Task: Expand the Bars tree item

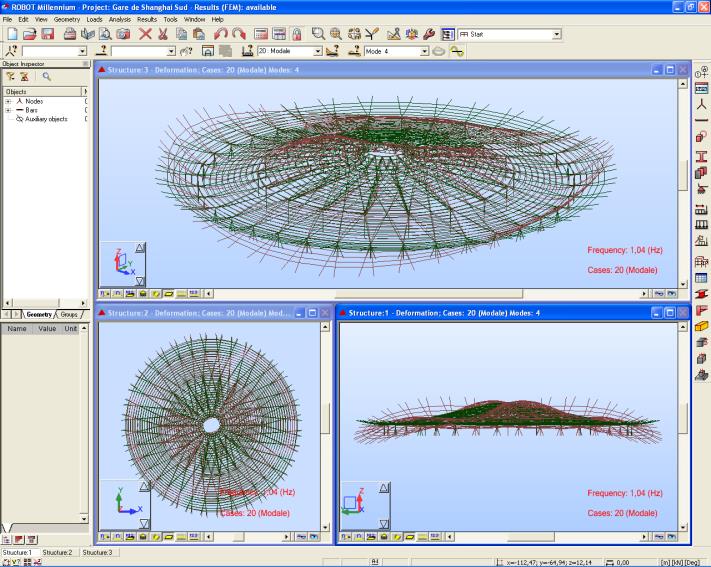Action: tap(8, 110)
